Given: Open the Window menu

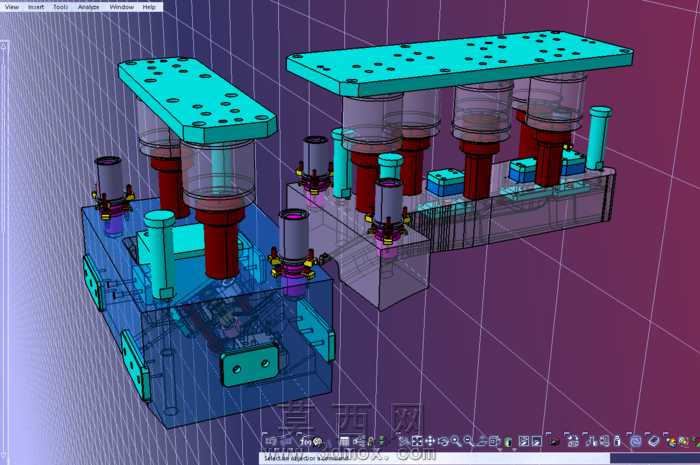Looking at the screenshot, I should [x=121, y=7].
